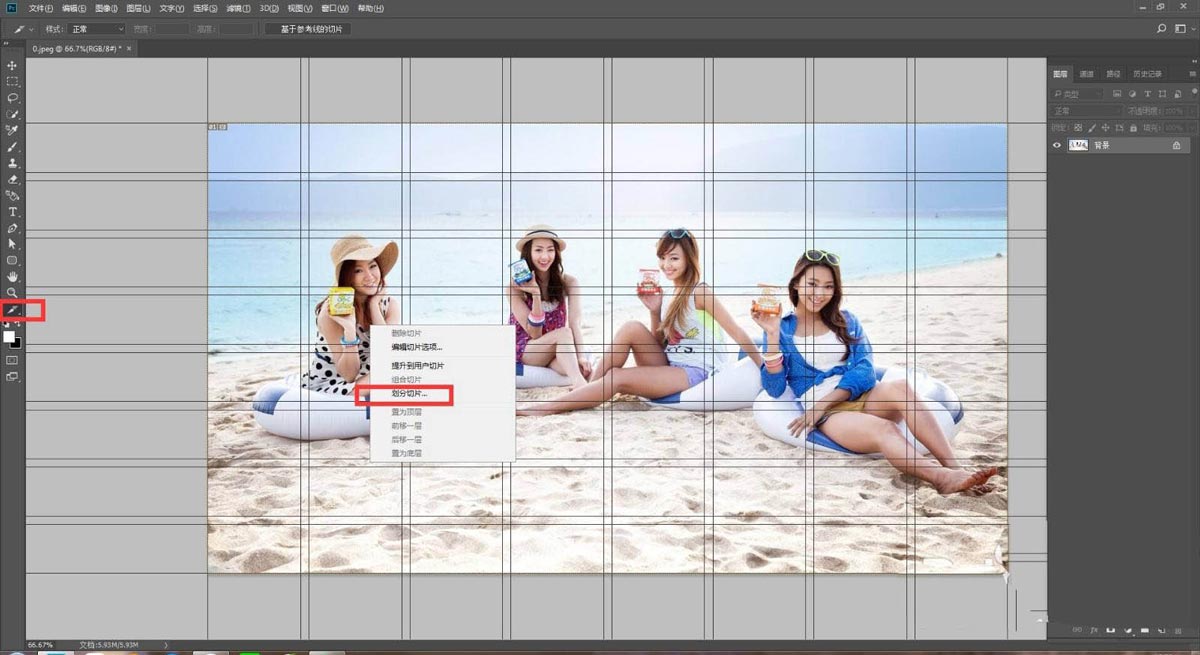The width and height of the screenshot is (1200, 655).
Task: Select the Rectangular Marquee tool
Action: coord(12,82)
